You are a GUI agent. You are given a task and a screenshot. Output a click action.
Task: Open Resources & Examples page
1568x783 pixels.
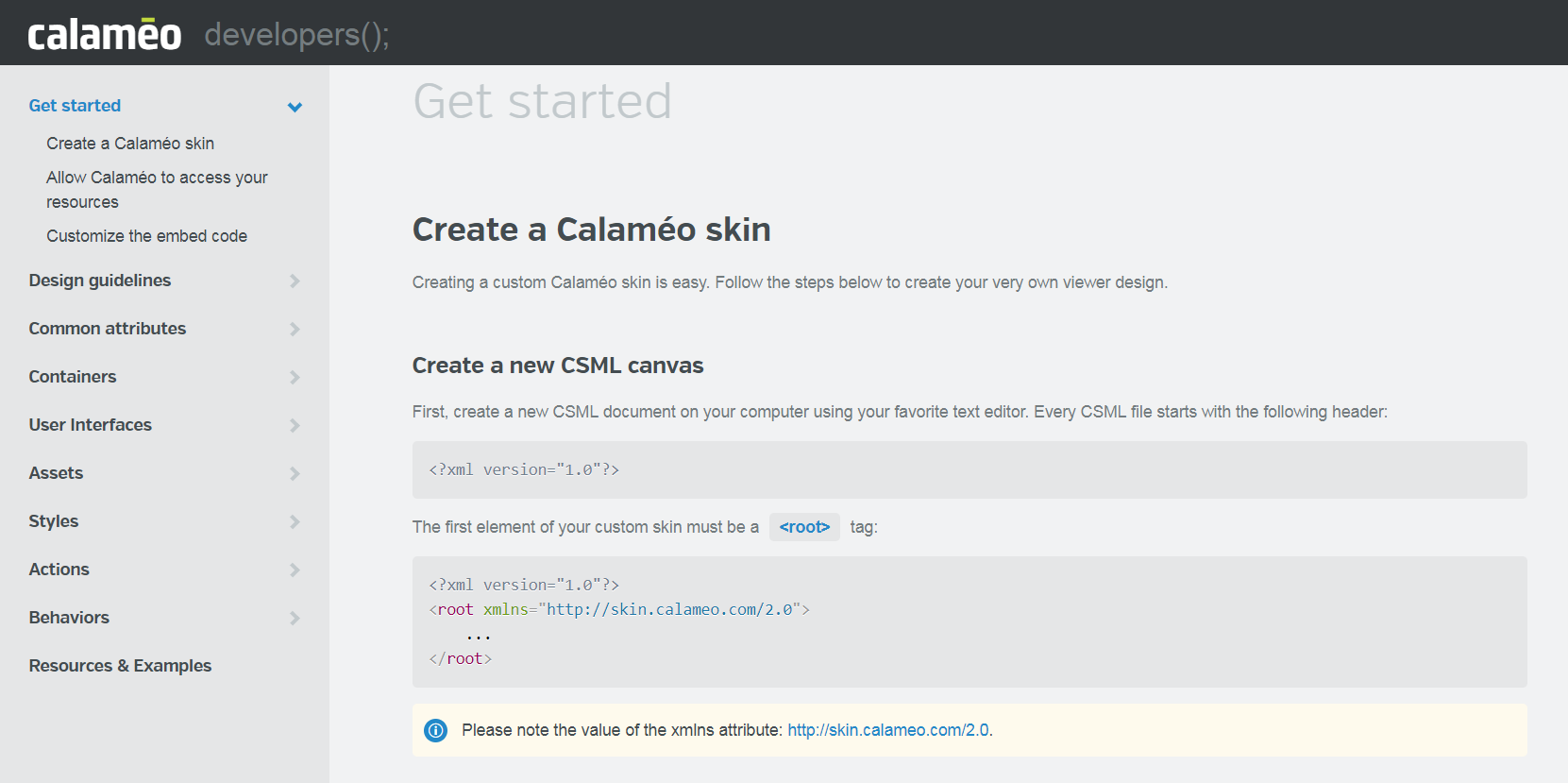[x=120, y=666]
